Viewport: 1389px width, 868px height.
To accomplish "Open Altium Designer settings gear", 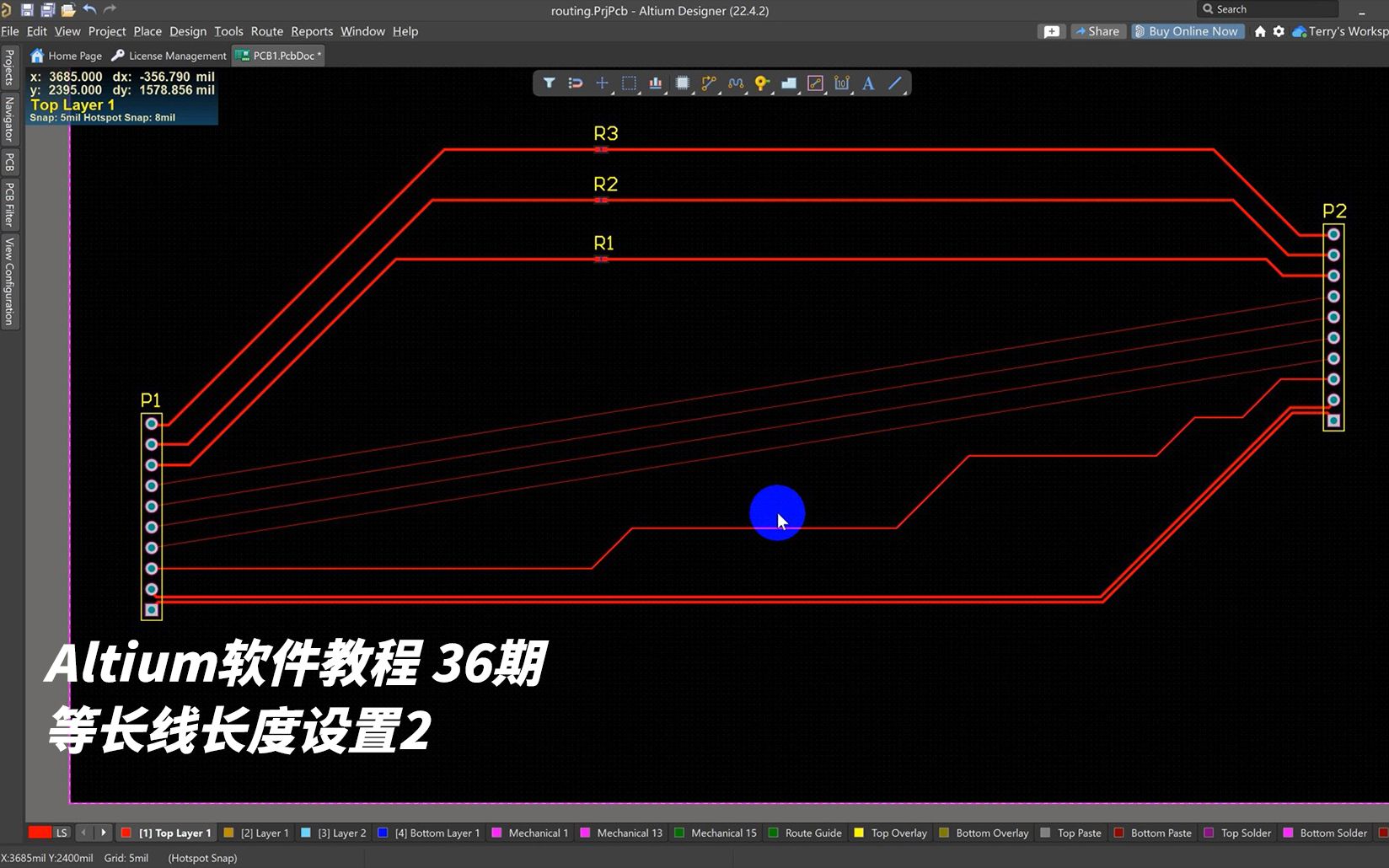I will pyautogui.click(x=1279, y=31).
